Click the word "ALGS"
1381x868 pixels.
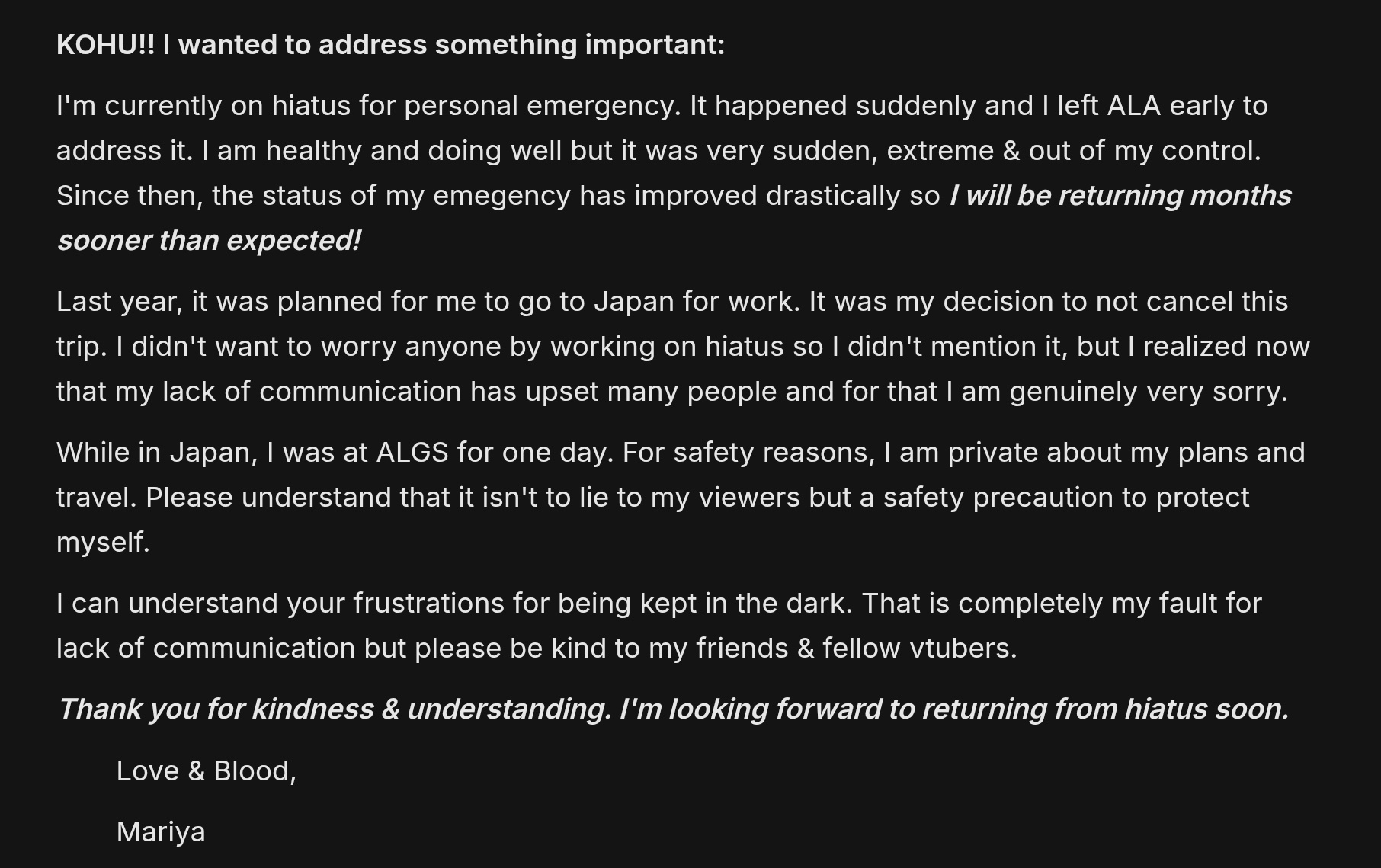(412, 453)
